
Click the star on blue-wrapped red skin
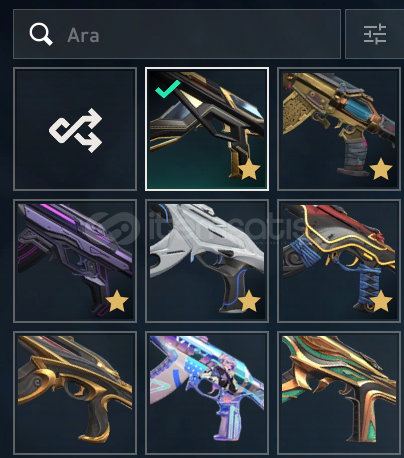point(381,301)
